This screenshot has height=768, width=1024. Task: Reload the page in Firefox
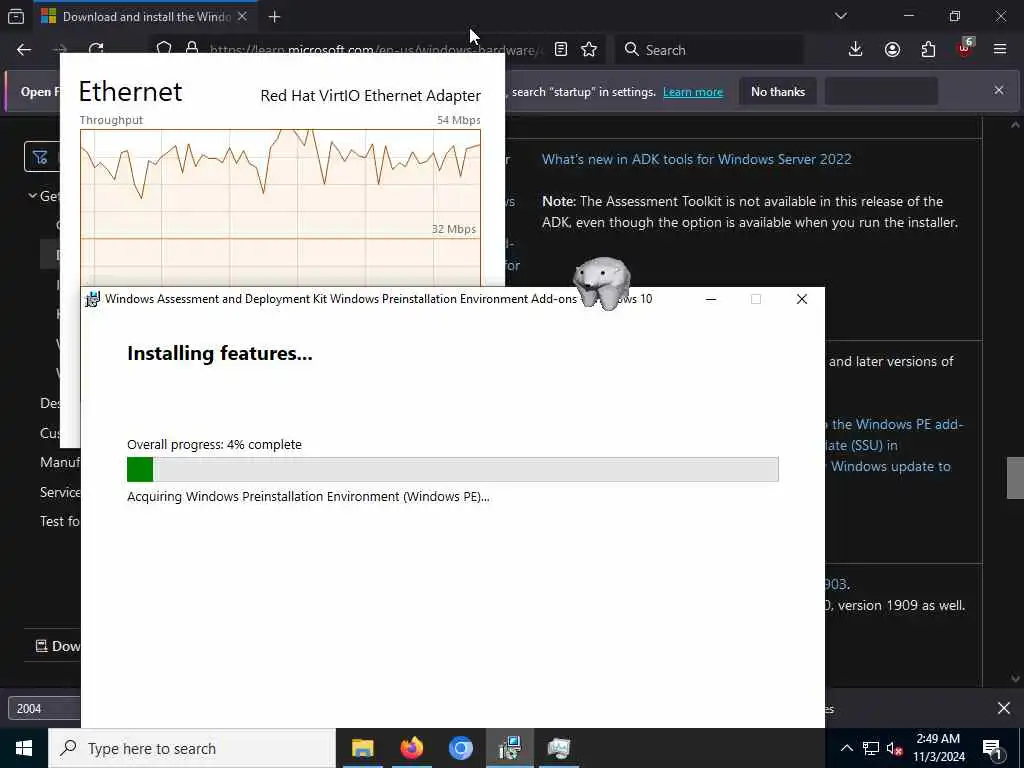[x=96, y=48]
